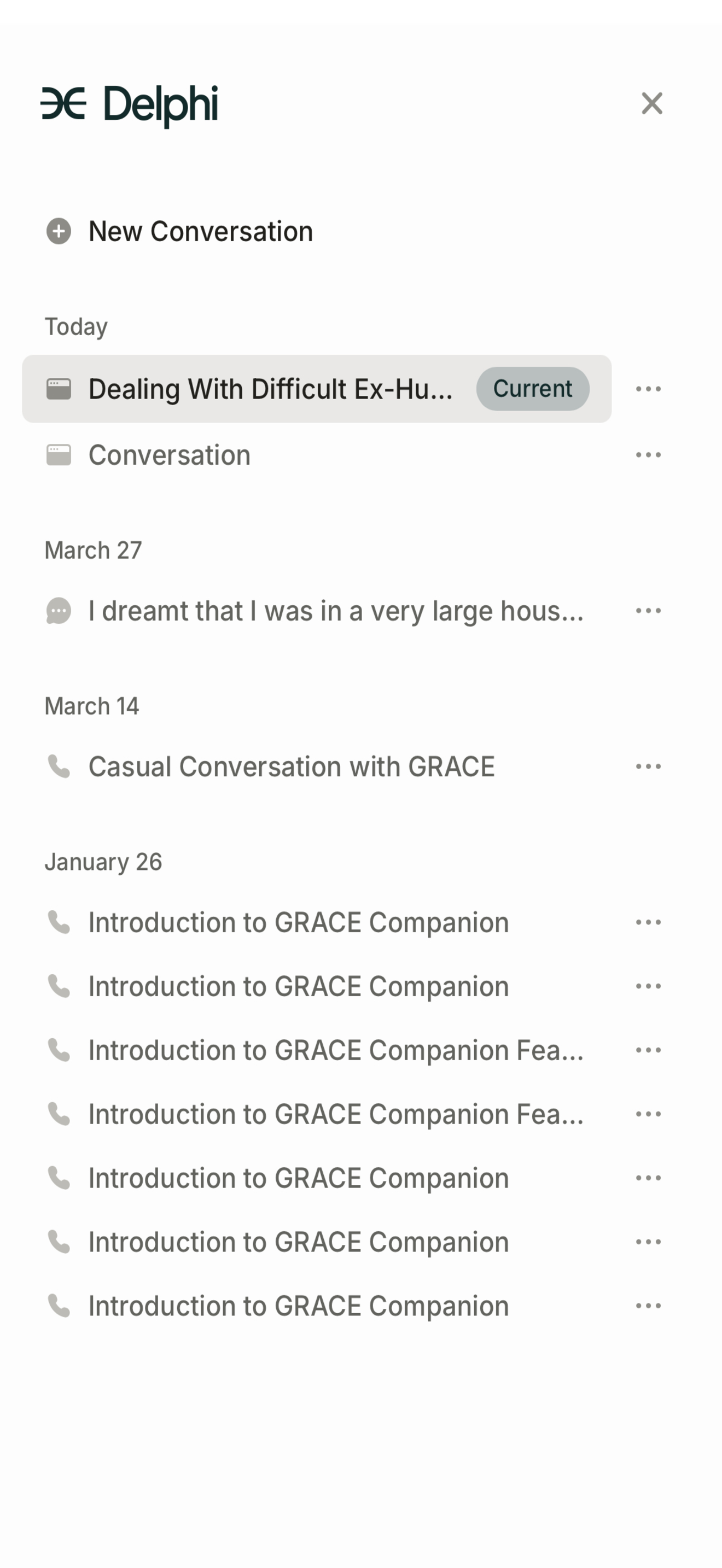The height and width of the screenshot is (1568, 722).
Task: Open options for the current conversation
Action: click(648, 389)
